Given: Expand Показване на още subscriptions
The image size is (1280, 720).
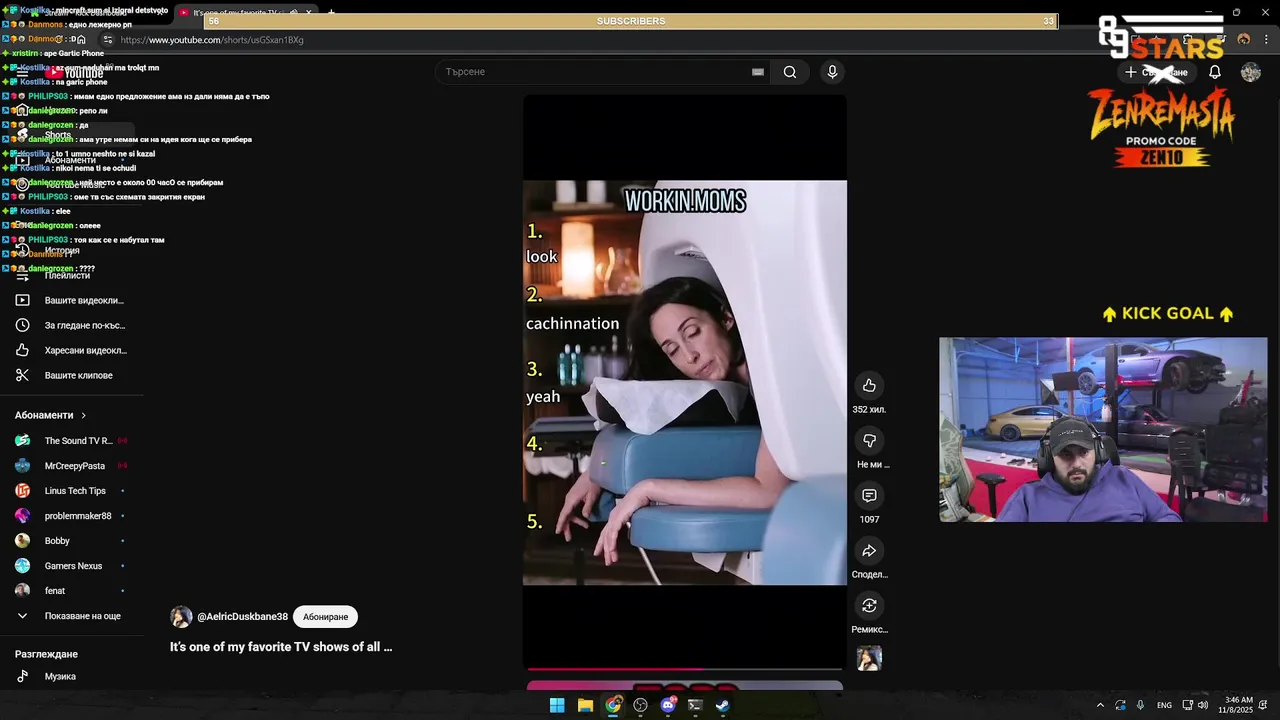Looking at the screenshot, I should click(72, 616).
